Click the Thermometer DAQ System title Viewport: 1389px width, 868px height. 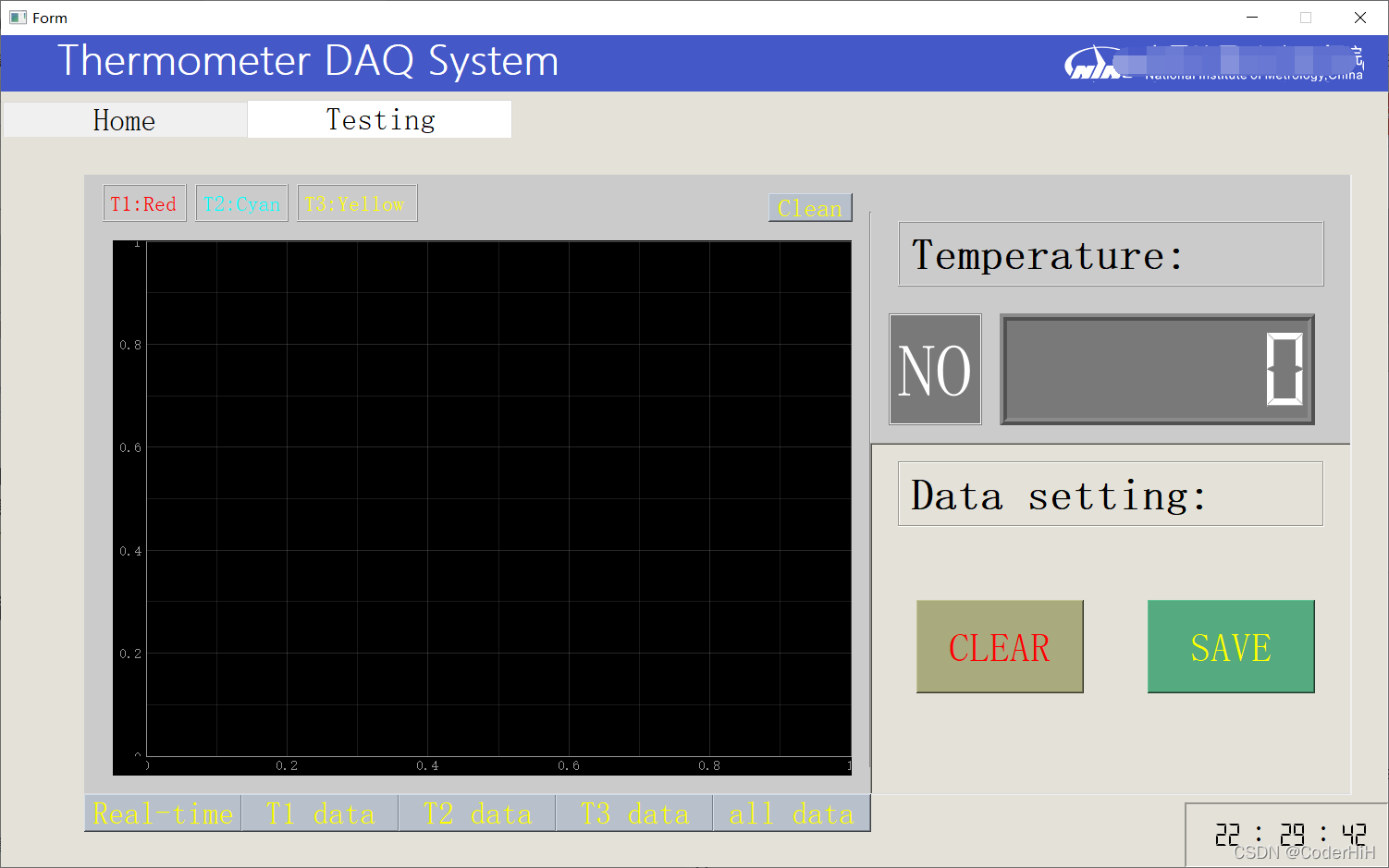309,62
